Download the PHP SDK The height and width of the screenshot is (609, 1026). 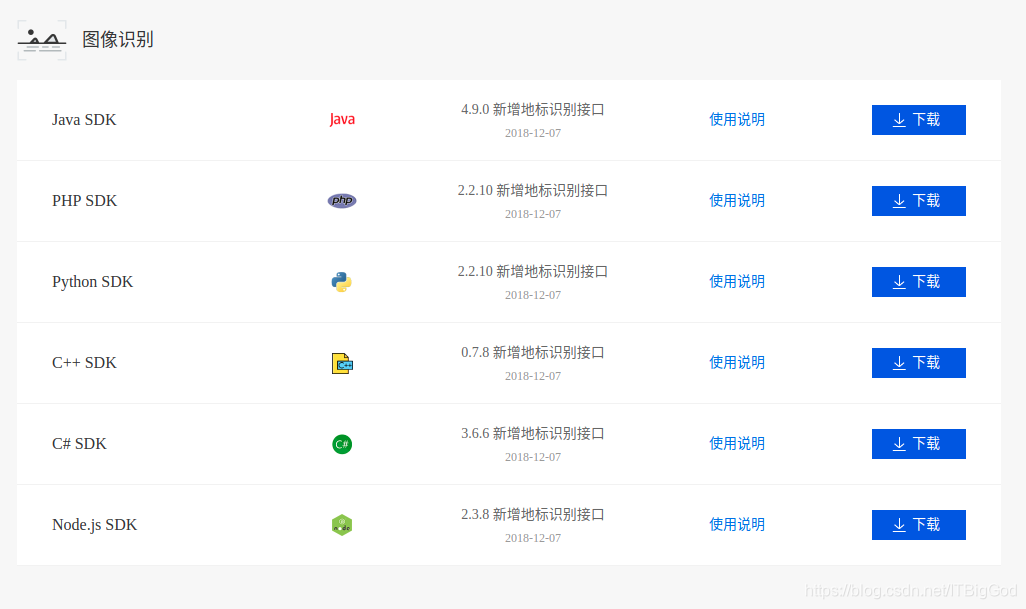918,200
